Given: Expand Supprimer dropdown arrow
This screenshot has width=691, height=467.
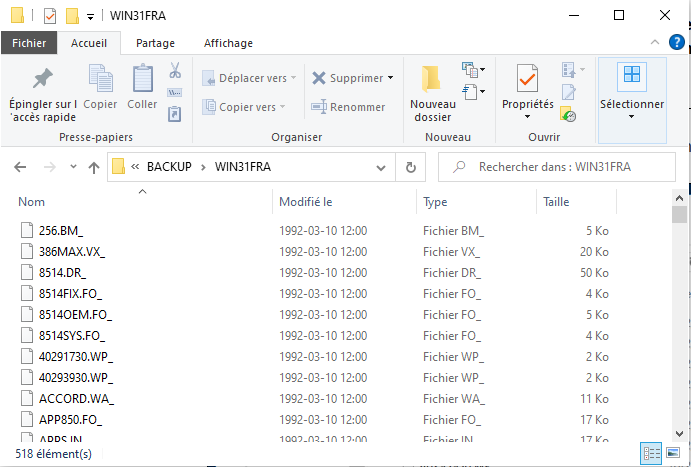Looking at the screenshot, I should pos(390,78).
